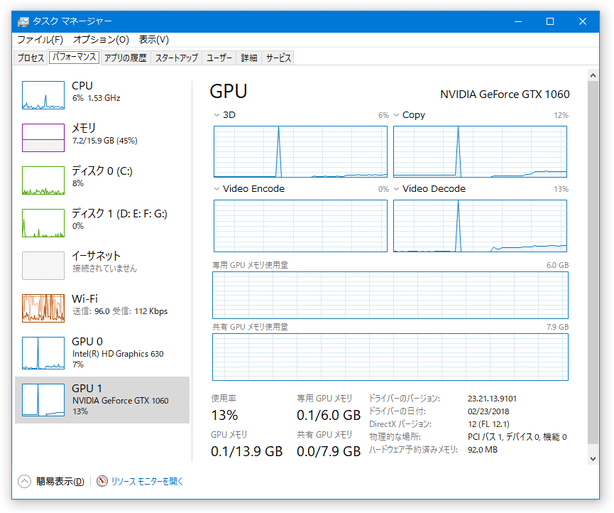Switch to the 詳細 tab
This screenshot has height=513, width=614.
pyautogui.click(x=249, y=58)
